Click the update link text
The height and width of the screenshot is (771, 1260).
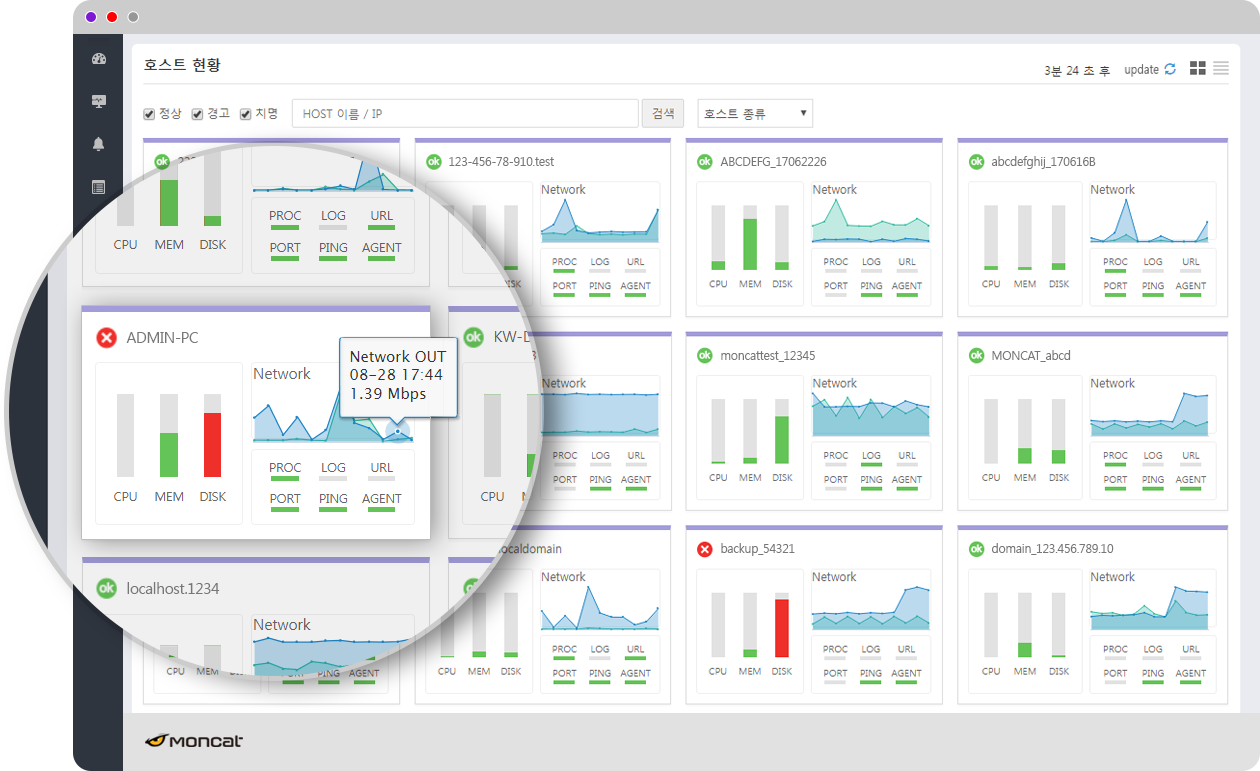click(x=1141, y=70)
